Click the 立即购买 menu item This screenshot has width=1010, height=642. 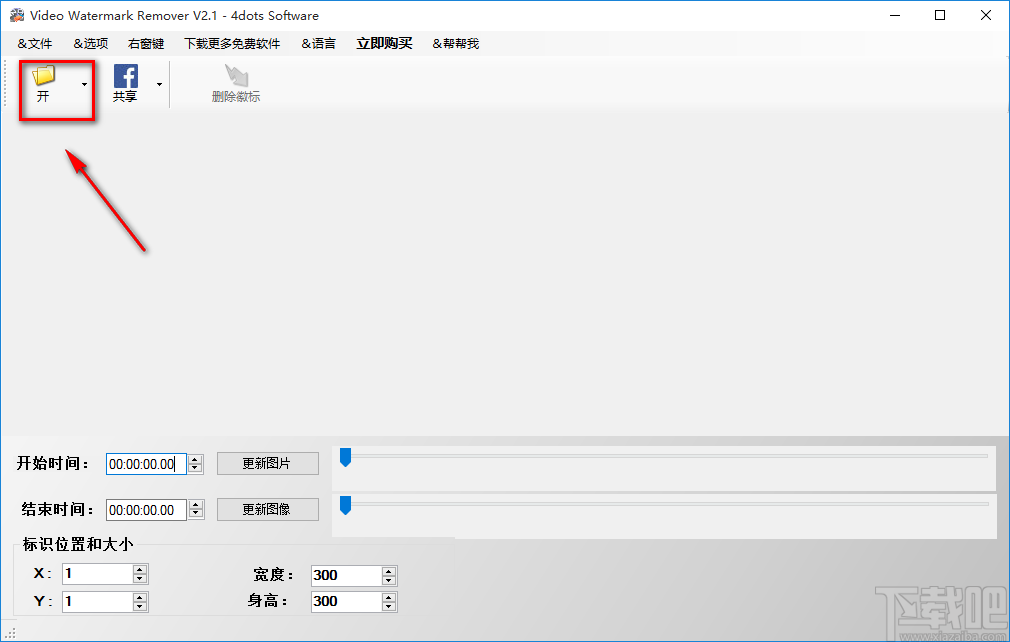tap(383, 43)
